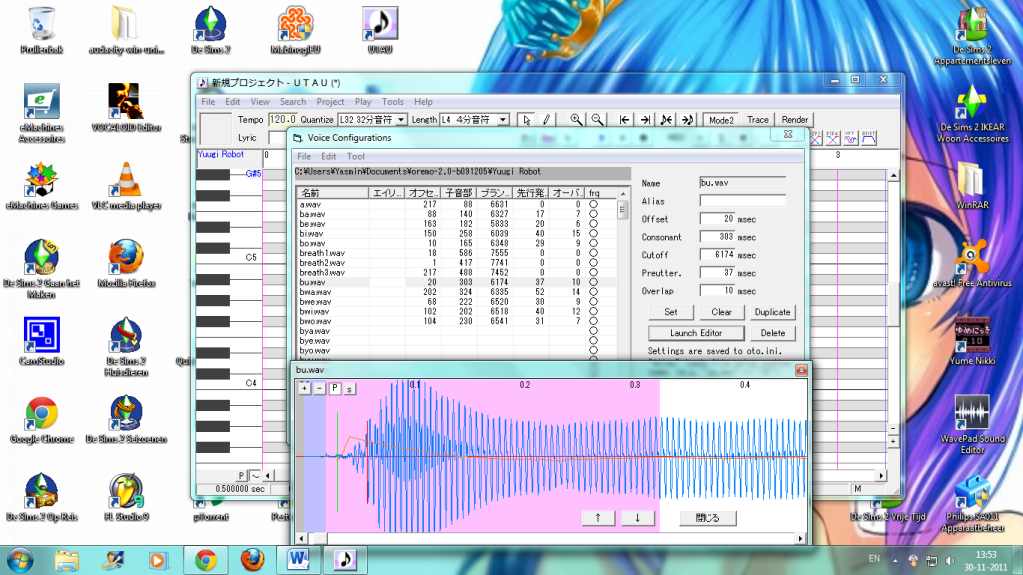Open the Quantize dropdown
The width and height of the screenshot is (1023, 575).
(401, 120)
